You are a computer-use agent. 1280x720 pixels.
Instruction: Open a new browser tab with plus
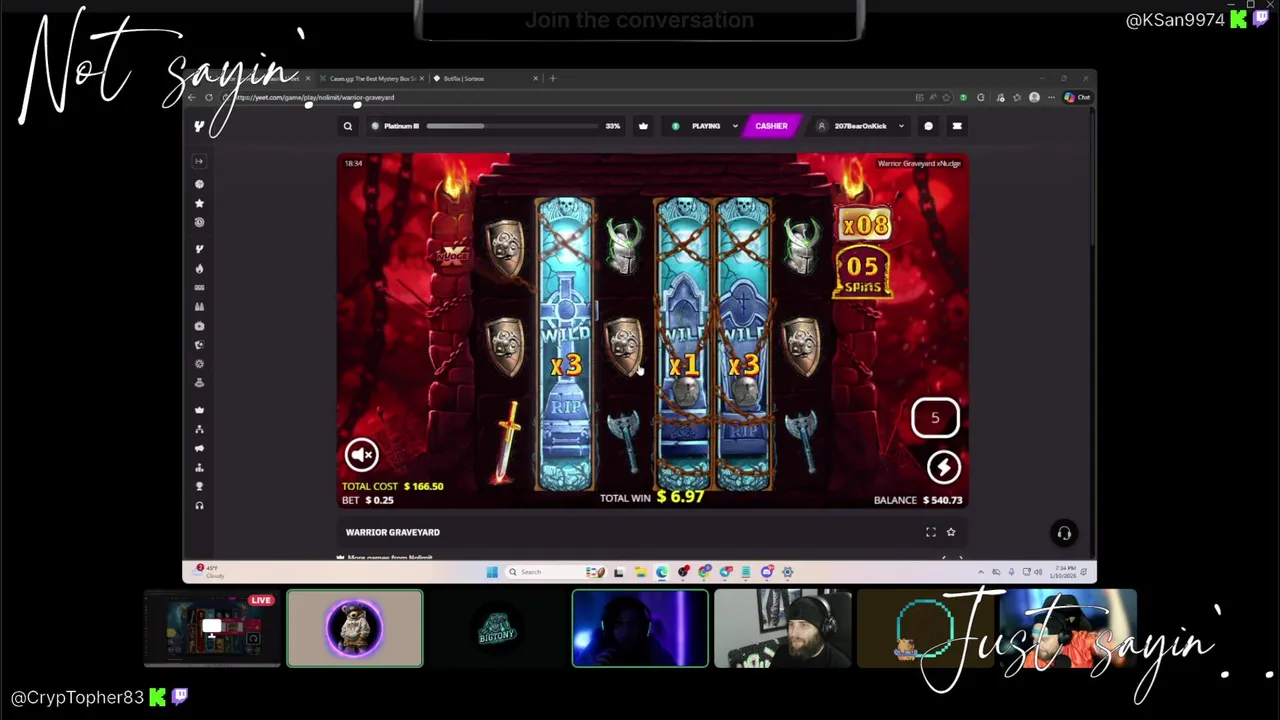[553, 78]
